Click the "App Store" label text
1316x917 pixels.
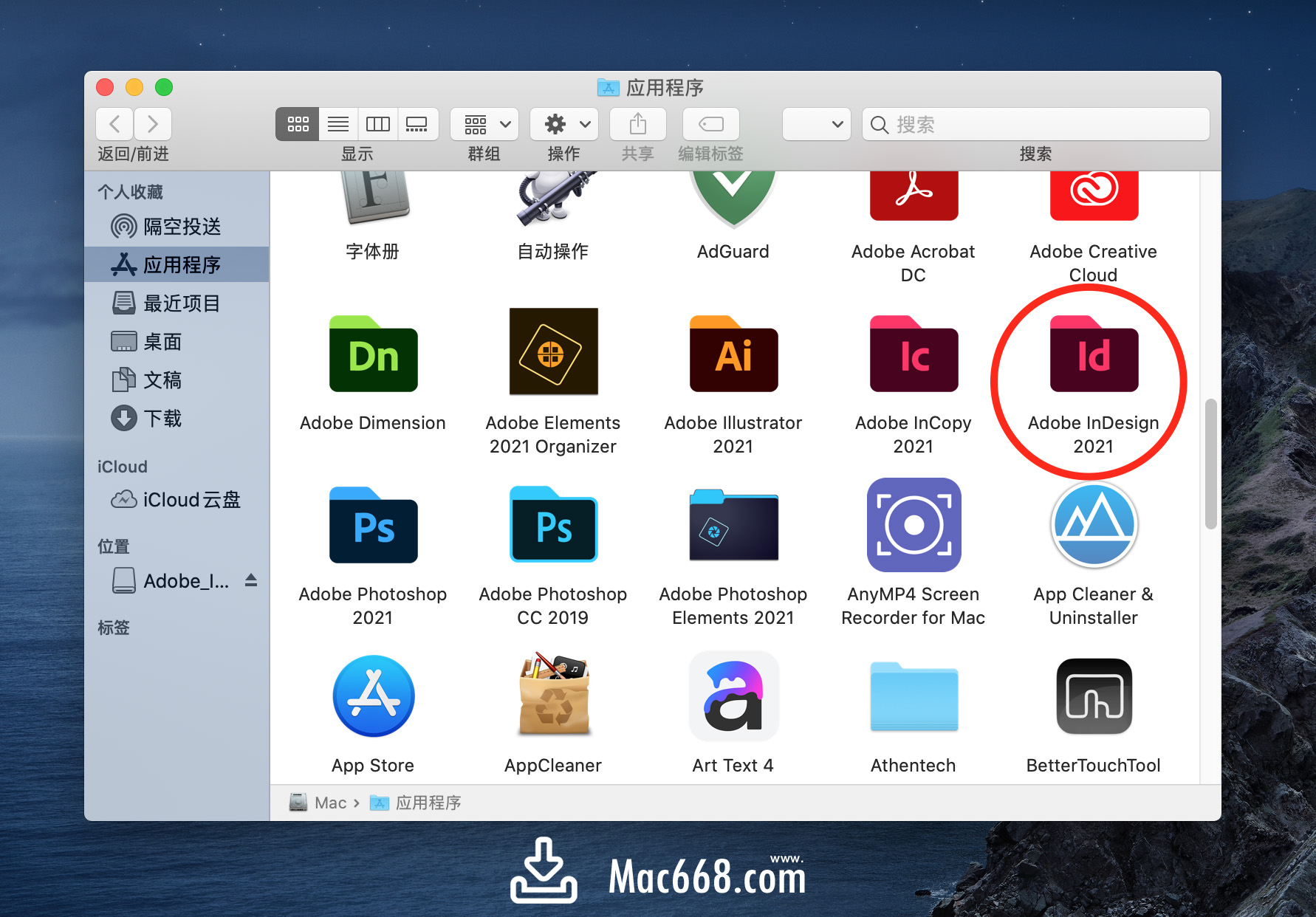373,766
